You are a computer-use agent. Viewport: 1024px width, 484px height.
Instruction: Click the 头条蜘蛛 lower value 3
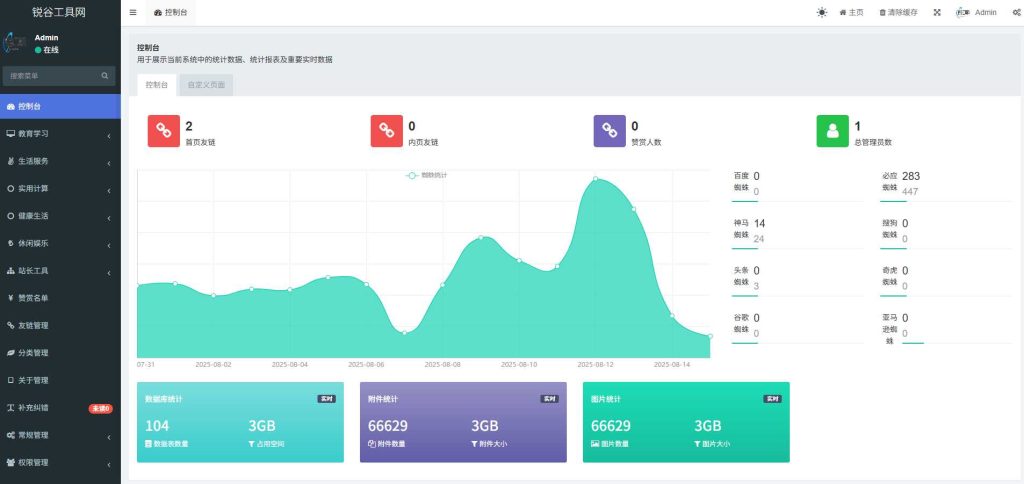pos(756,286)
